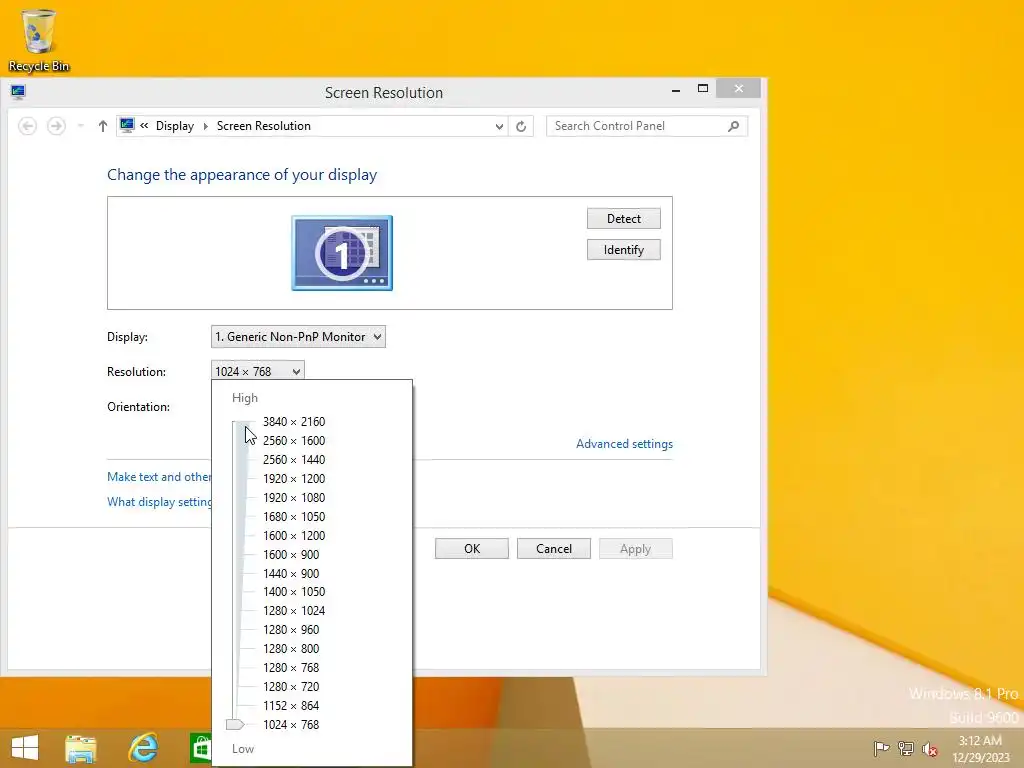Click the Cancel button
The image size is (1024, 768).
point(554,549)
